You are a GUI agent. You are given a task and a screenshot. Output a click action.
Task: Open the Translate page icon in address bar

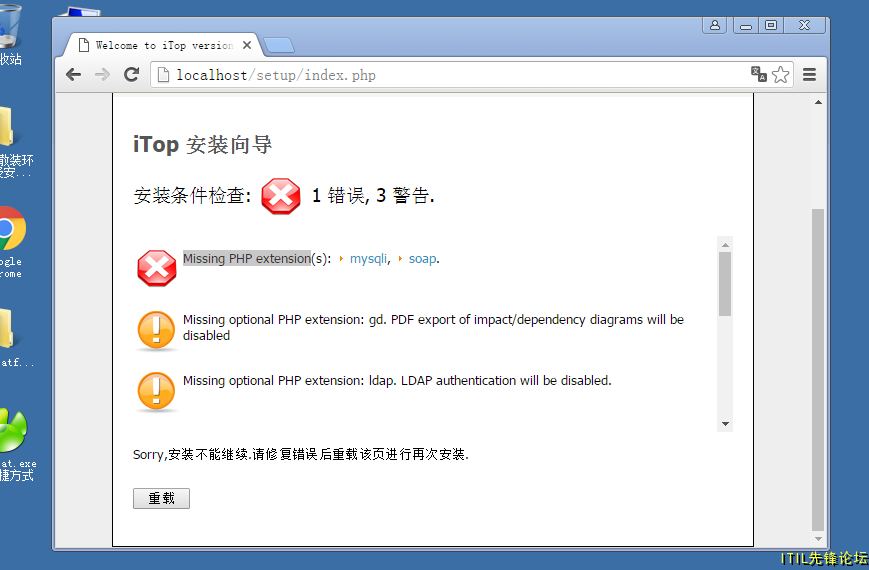[x=758, y=74]
